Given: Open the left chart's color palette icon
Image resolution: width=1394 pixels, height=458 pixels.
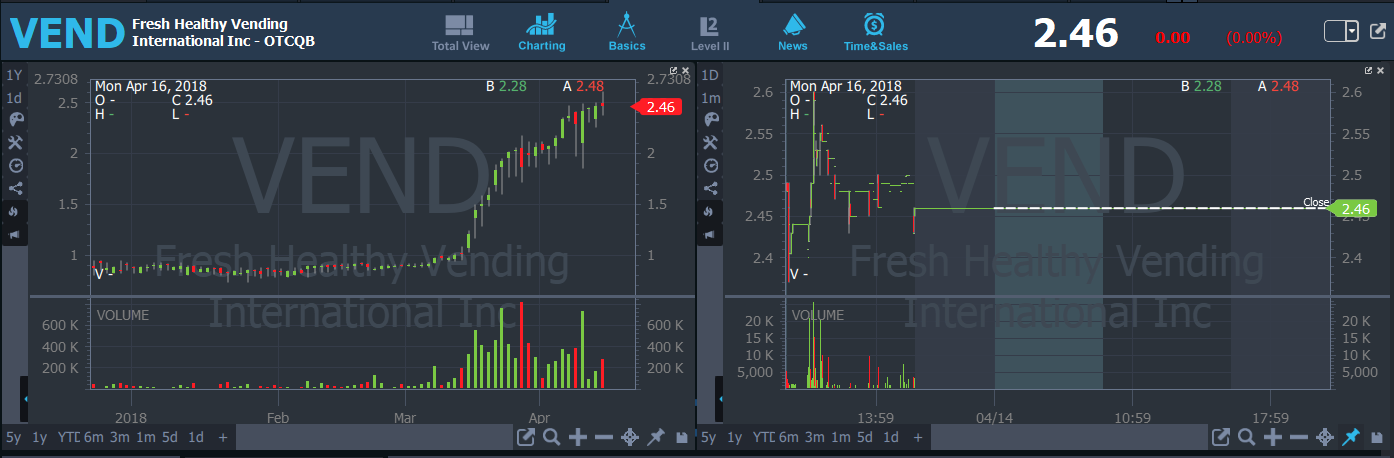Looking at the screenshot, I should pyautogui.click(x=14, y=121).
